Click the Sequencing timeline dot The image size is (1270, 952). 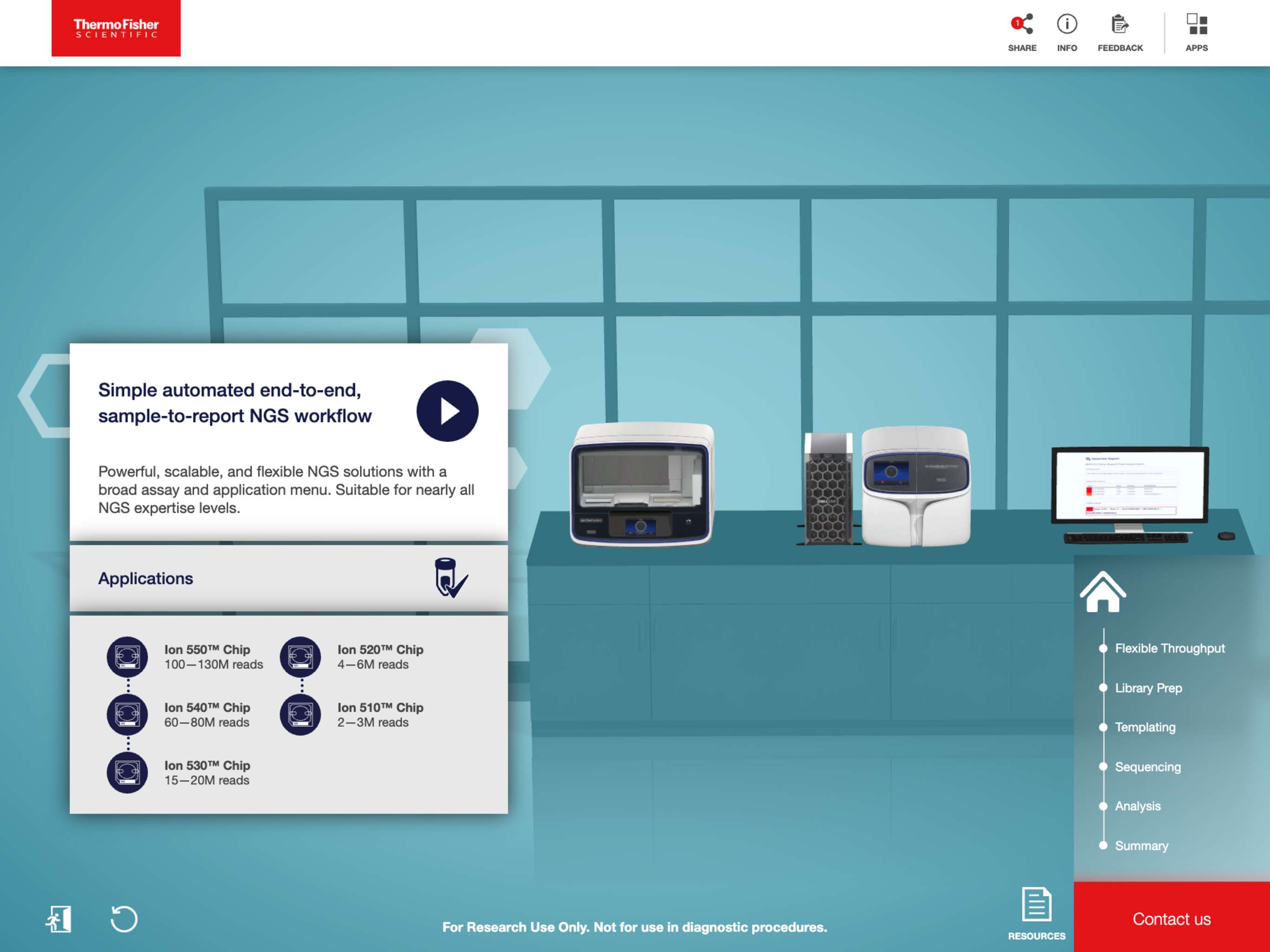pos(1103,767)
